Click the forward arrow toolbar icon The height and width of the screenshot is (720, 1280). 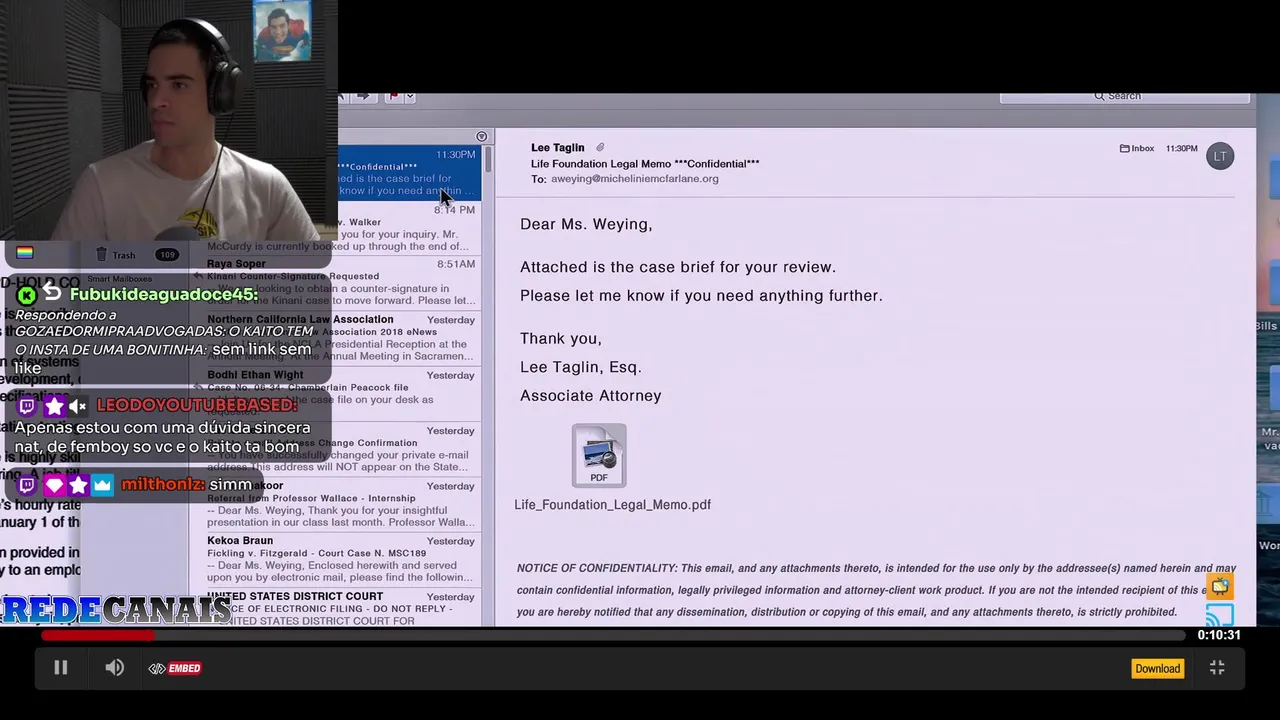coord(364,96)
